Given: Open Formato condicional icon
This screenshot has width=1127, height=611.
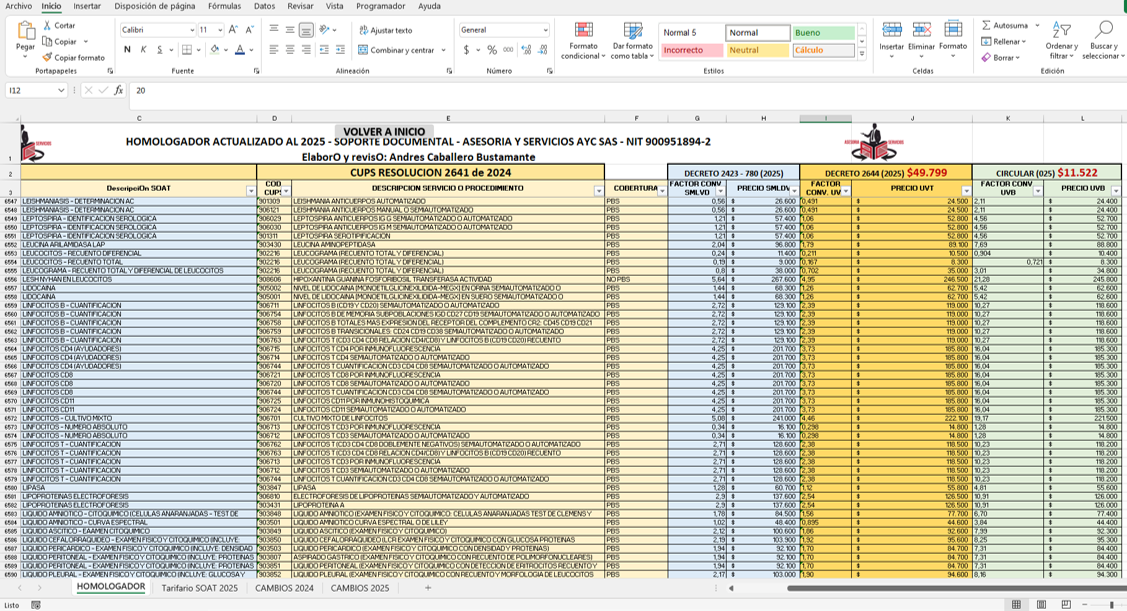Looking at the screenshot, I should [x=583, y=31].
